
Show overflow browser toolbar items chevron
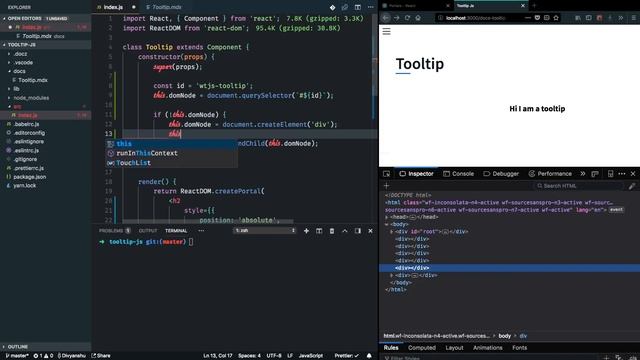coord(620,18)
